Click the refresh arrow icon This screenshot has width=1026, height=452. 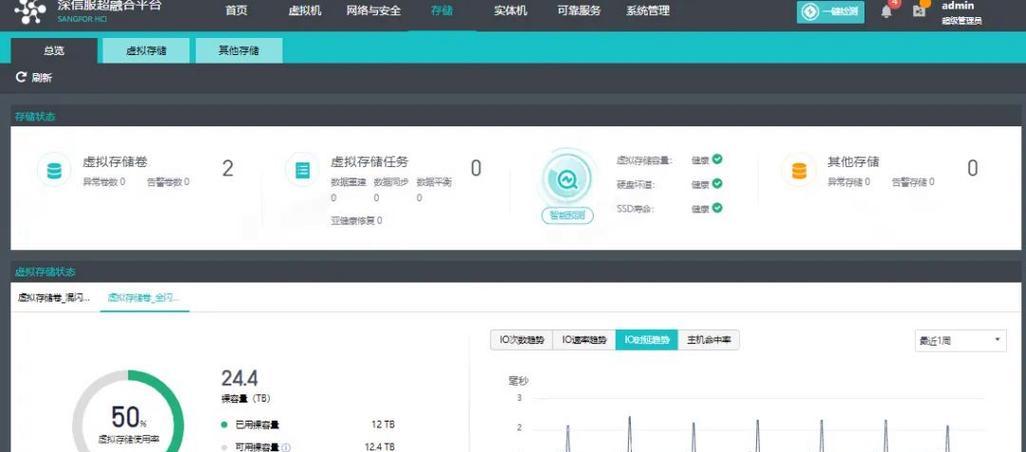(x=21, y=77)
